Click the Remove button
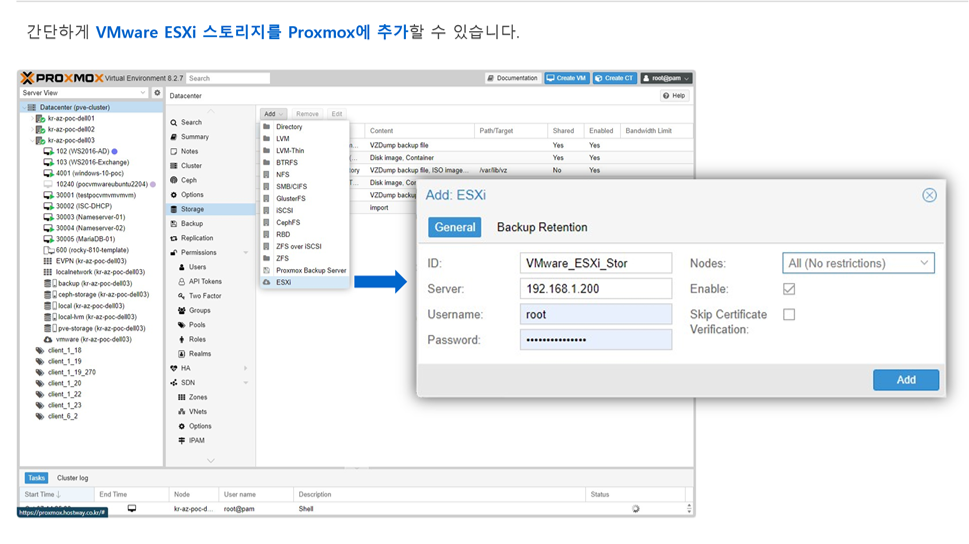Viewport: 969px width, 544px height. point(307,114)
